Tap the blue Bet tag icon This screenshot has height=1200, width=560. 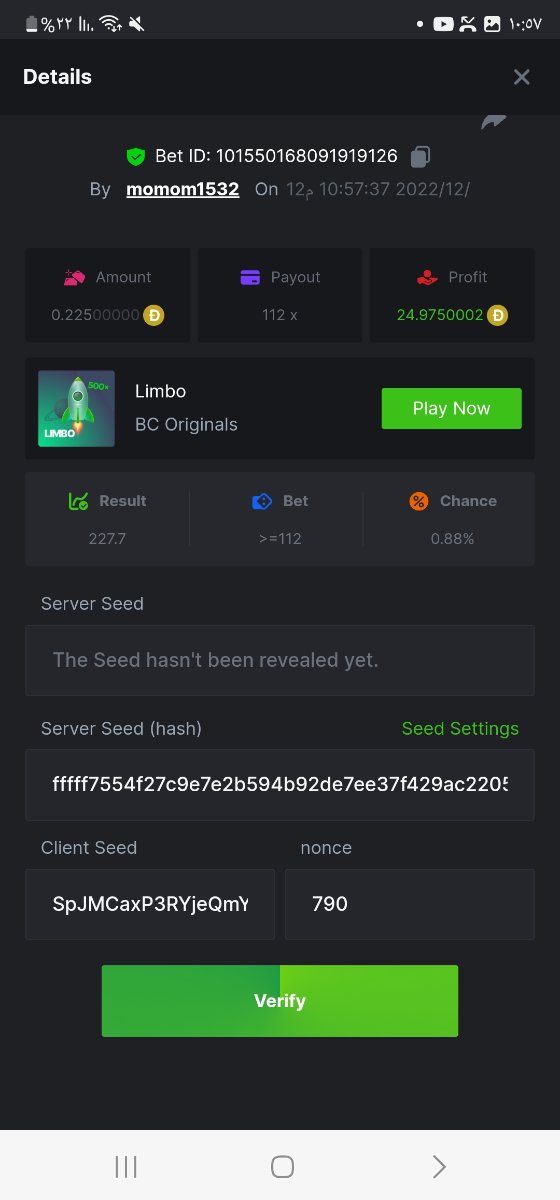pos(262,501)
